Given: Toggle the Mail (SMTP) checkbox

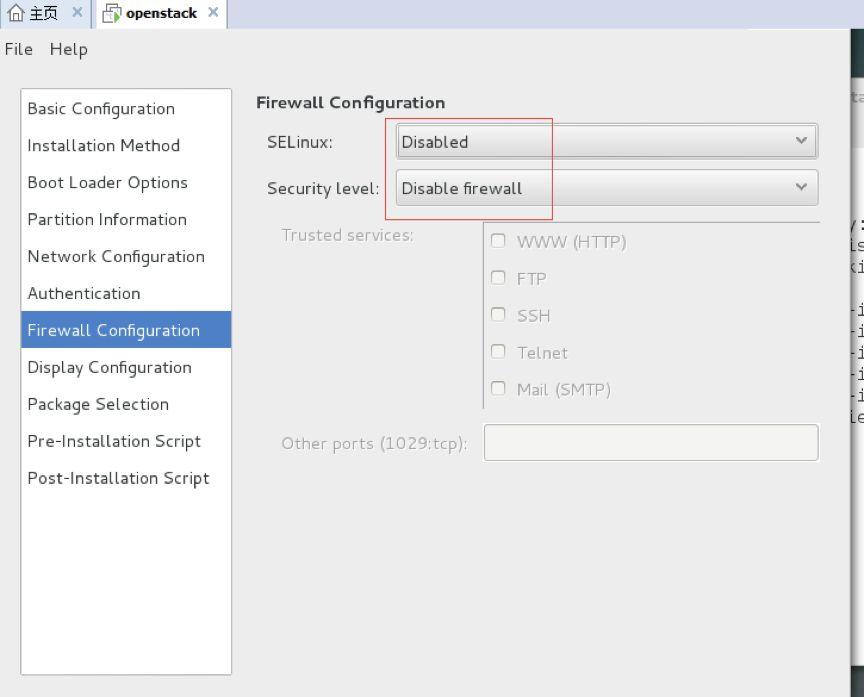Looking at the screenshot, I should pyautogui.click(x=498, y=389).
